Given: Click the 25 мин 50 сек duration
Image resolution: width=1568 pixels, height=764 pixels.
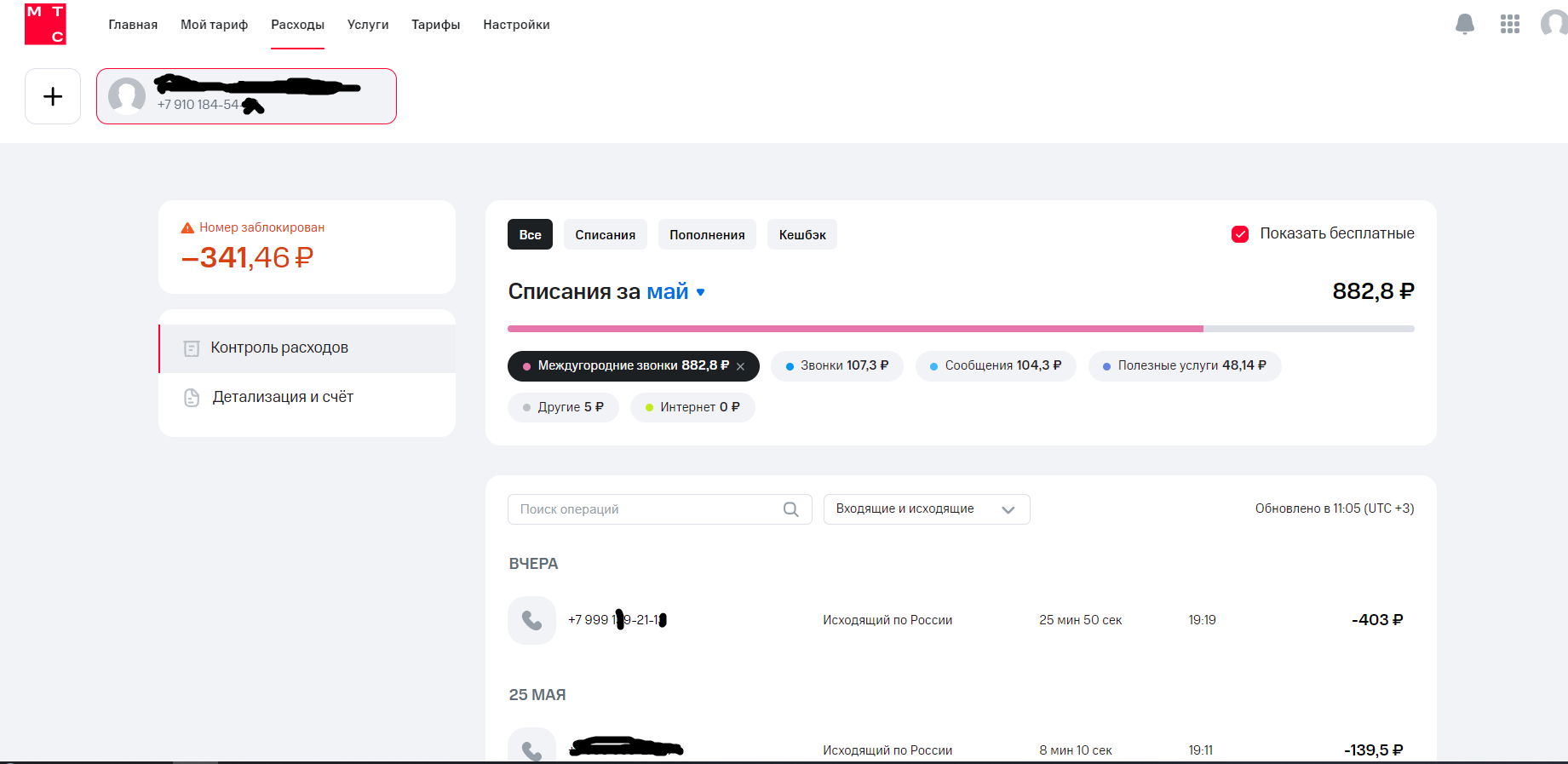Looking at the screenshot, I should tap(1080, 620).
